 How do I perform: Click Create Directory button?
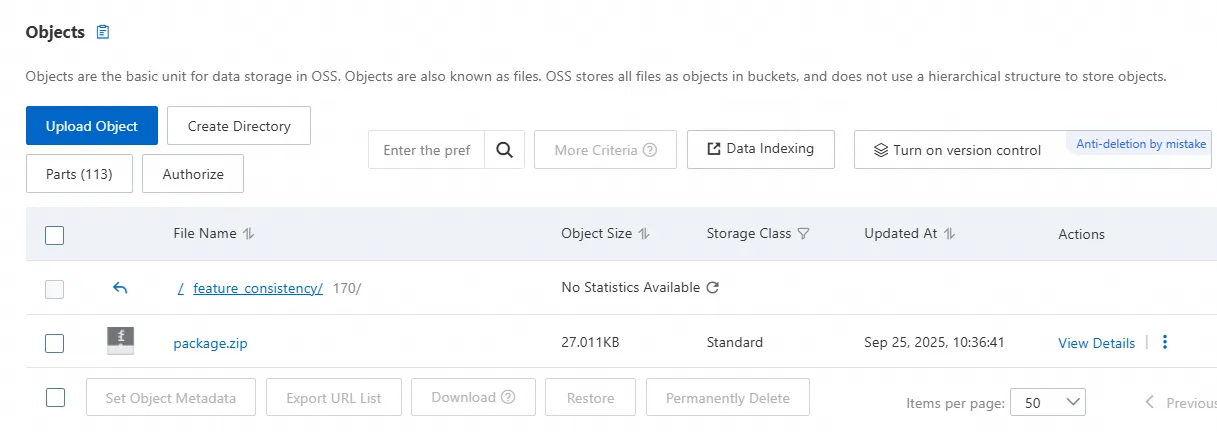(x=239, y=126)
